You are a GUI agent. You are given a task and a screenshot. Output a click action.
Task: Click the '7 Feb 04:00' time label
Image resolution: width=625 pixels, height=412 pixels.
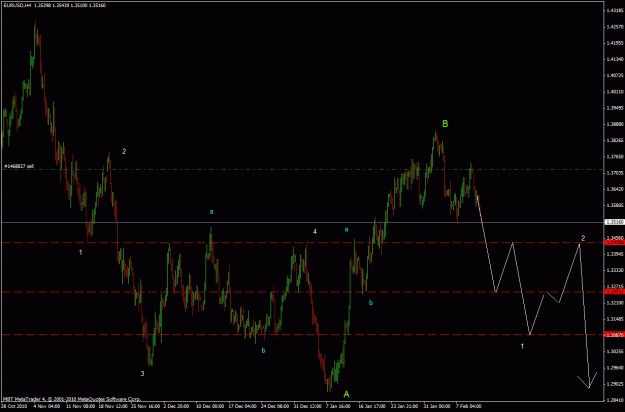[x=469, y=406]
